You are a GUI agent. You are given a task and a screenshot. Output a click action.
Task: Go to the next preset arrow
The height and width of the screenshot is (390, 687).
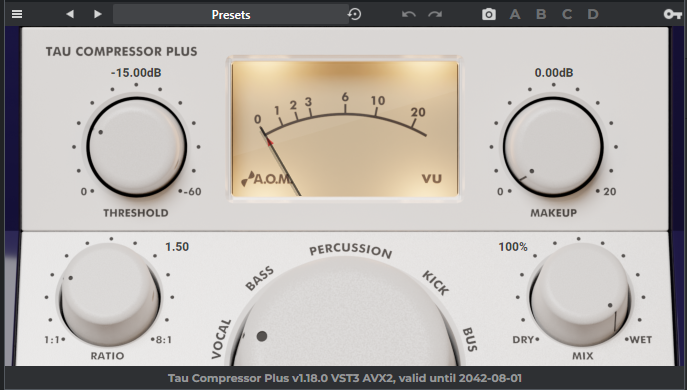[x=98, y=14]
